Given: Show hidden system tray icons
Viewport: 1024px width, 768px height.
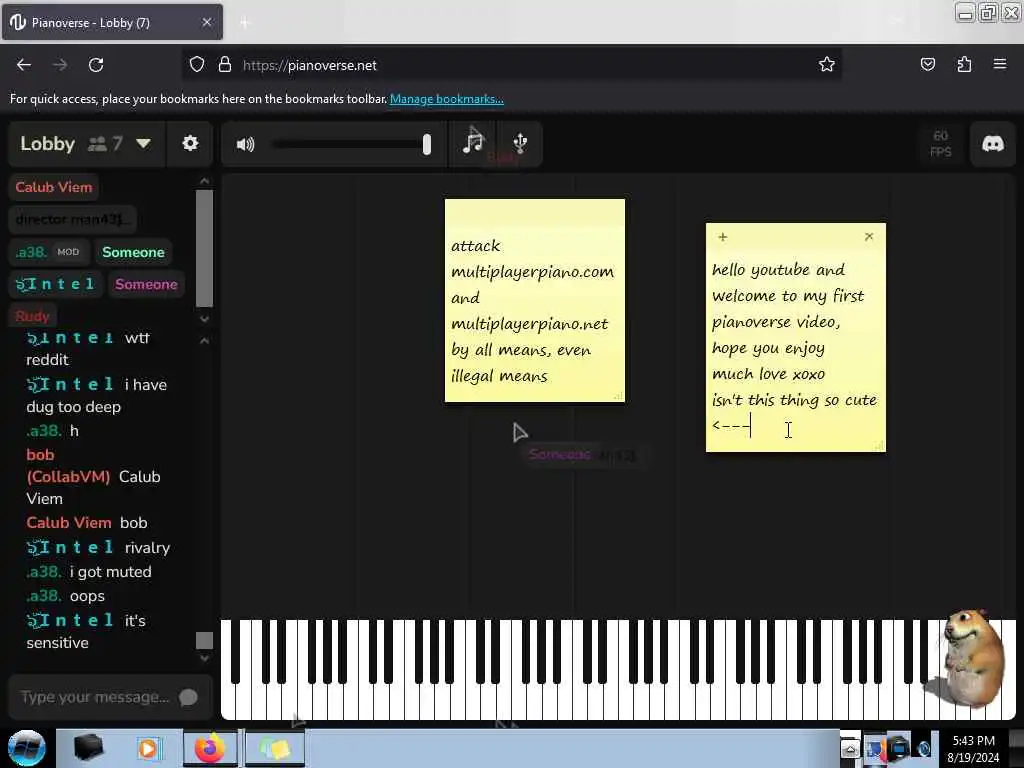Looking at the screenshot, I should click(850, 748).
